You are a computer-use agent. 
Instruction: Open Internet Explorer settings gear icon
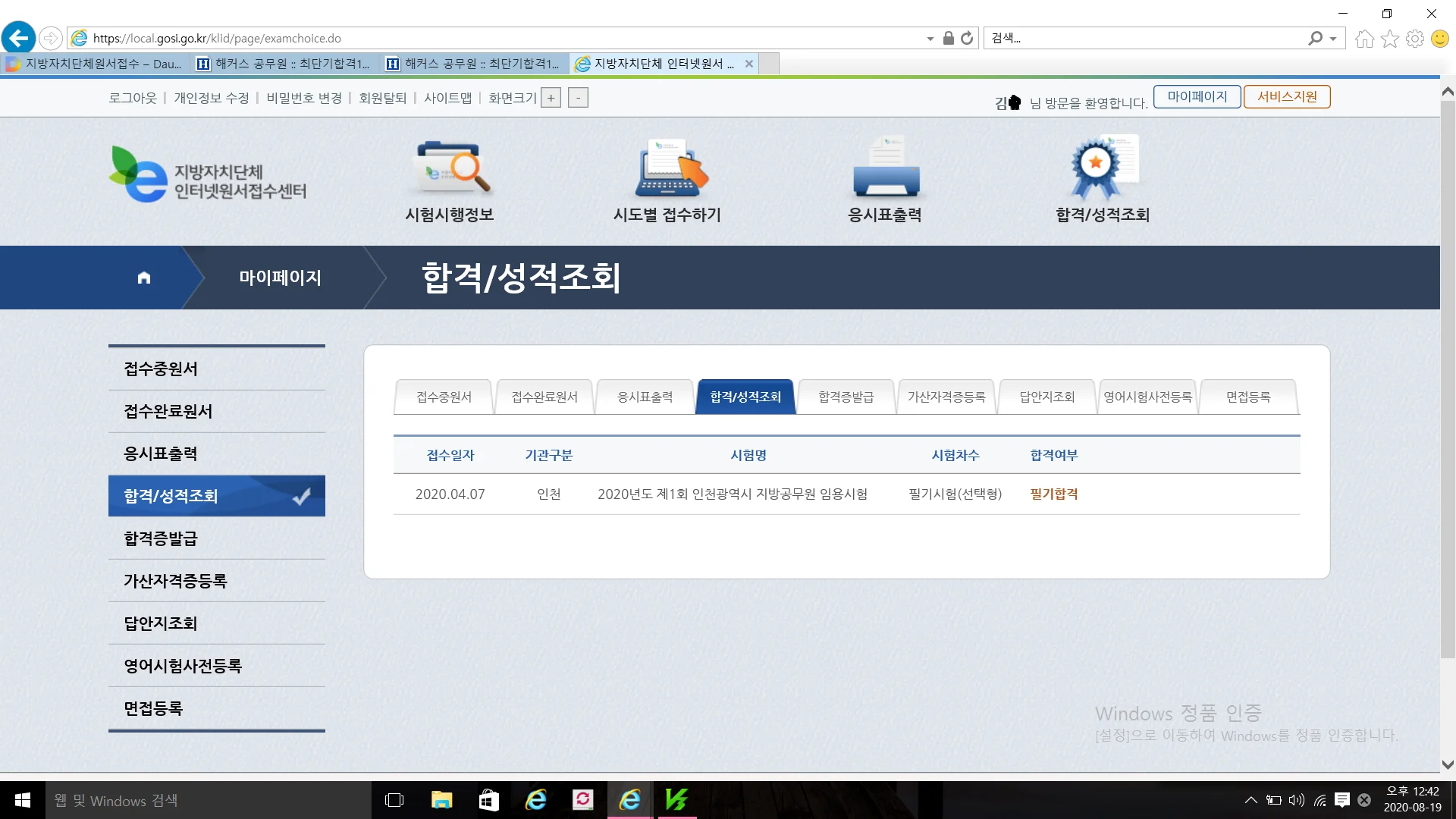1415,39
